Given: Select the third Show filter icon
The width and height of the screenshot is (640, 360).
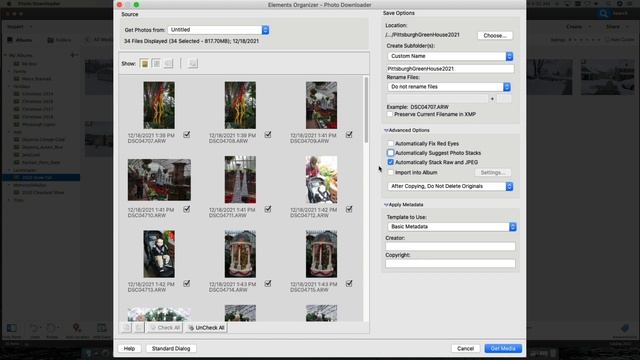Looking at the screenshot, I should pyautogui.click(x=168, y=63).
